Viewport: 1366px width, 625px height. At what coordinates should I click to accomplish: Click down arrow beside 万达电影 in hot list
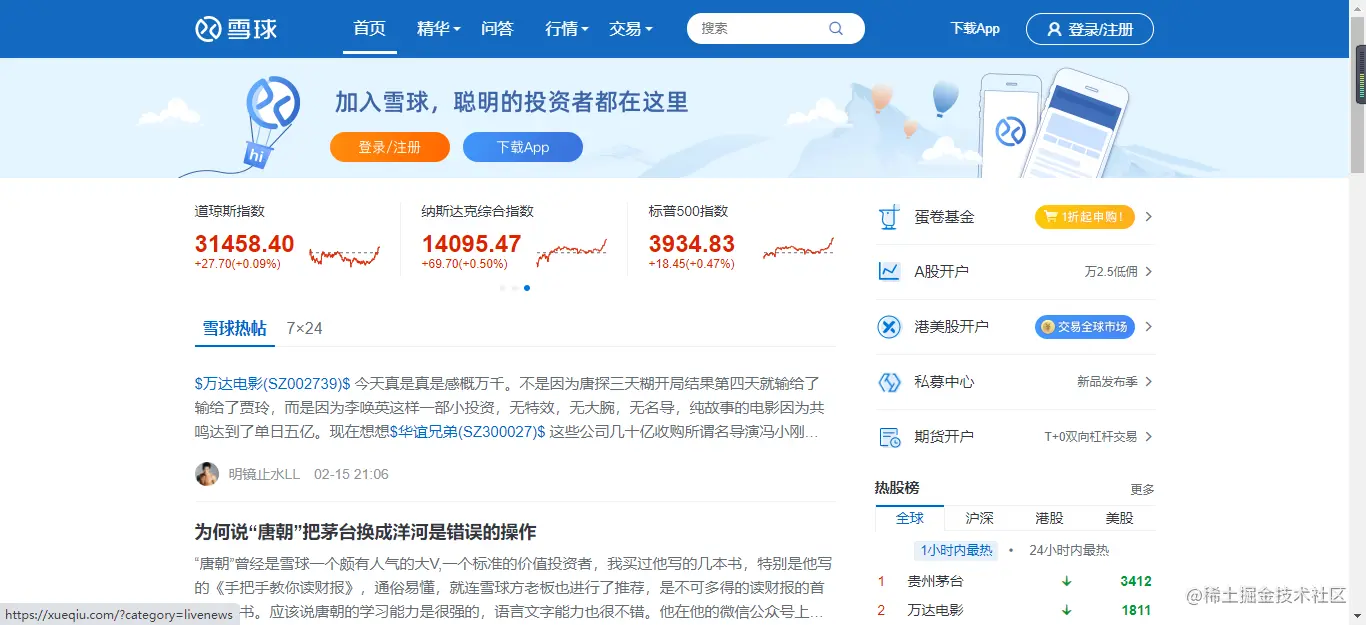pos(1067,610)
